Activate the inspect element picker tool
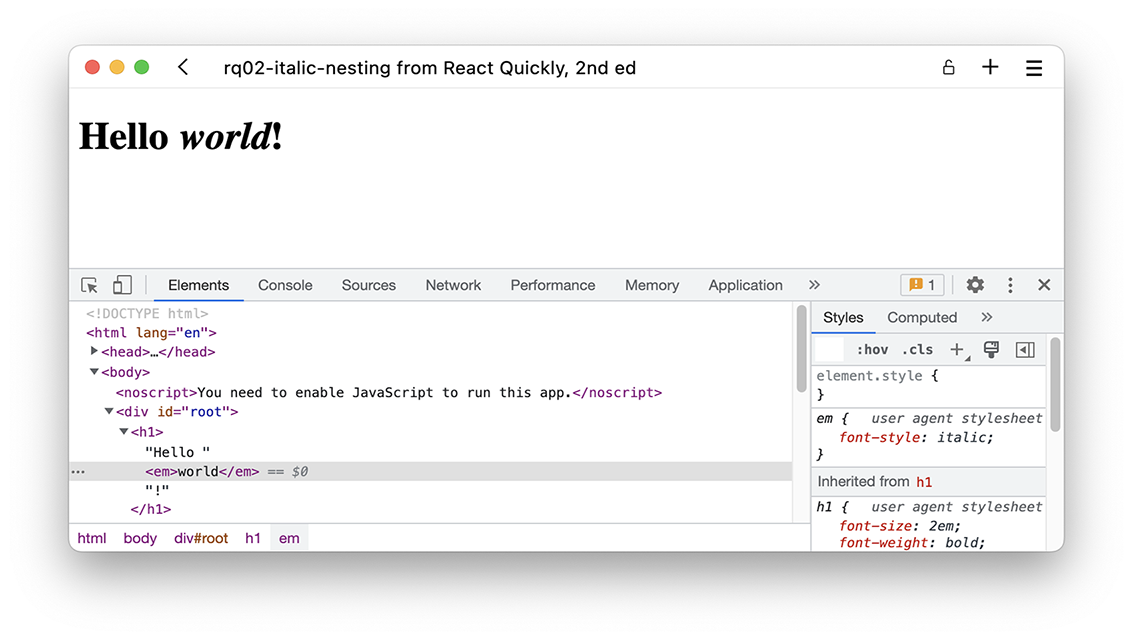This screenshot has width=1133, height=640. 90,285
